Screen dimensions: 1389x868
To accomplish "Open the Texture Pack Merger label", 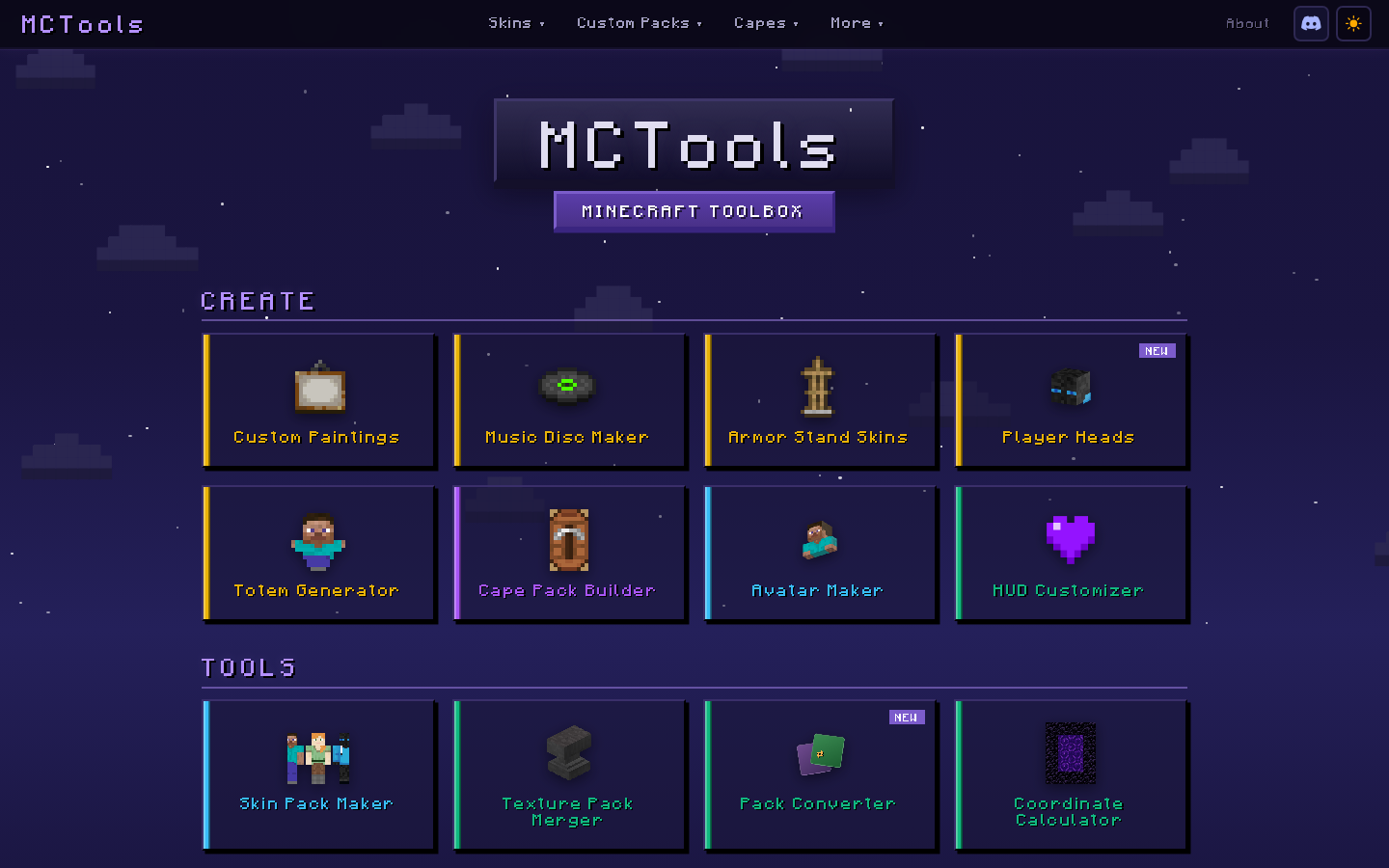I will tap(567, 811).
